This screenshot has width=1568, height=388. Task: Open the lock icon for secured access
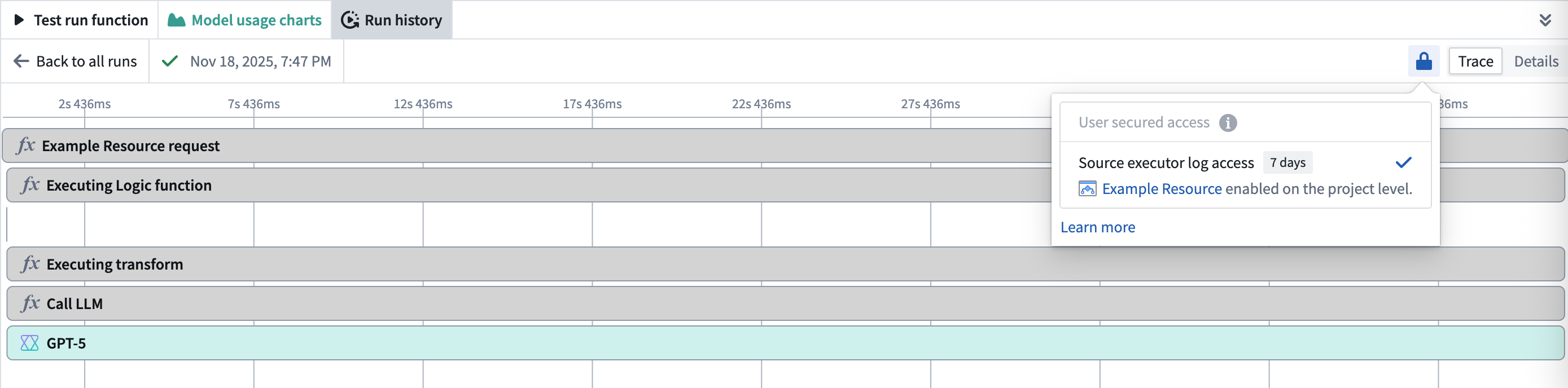1424,61
